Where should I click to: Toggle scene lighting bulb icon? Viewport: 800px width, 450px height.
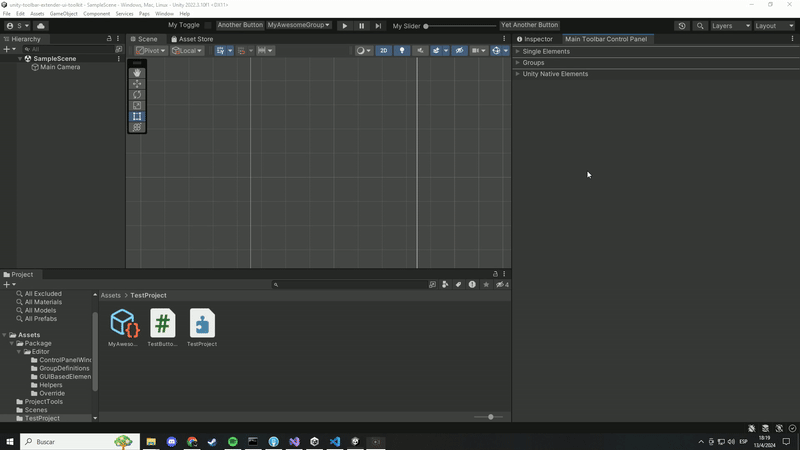click(x=402, y=51)
